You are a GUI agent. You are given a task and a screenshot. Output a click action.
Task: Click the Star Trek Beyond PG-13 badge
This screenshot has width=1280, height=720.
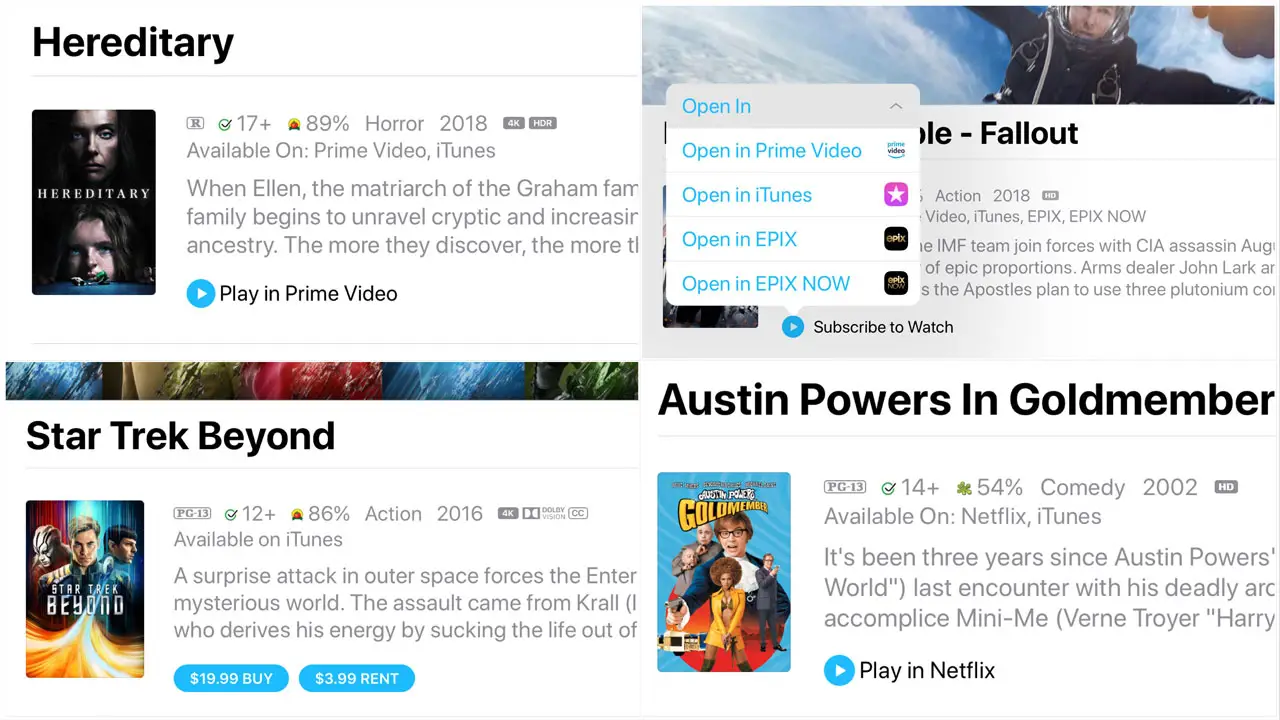pos(192,514)
